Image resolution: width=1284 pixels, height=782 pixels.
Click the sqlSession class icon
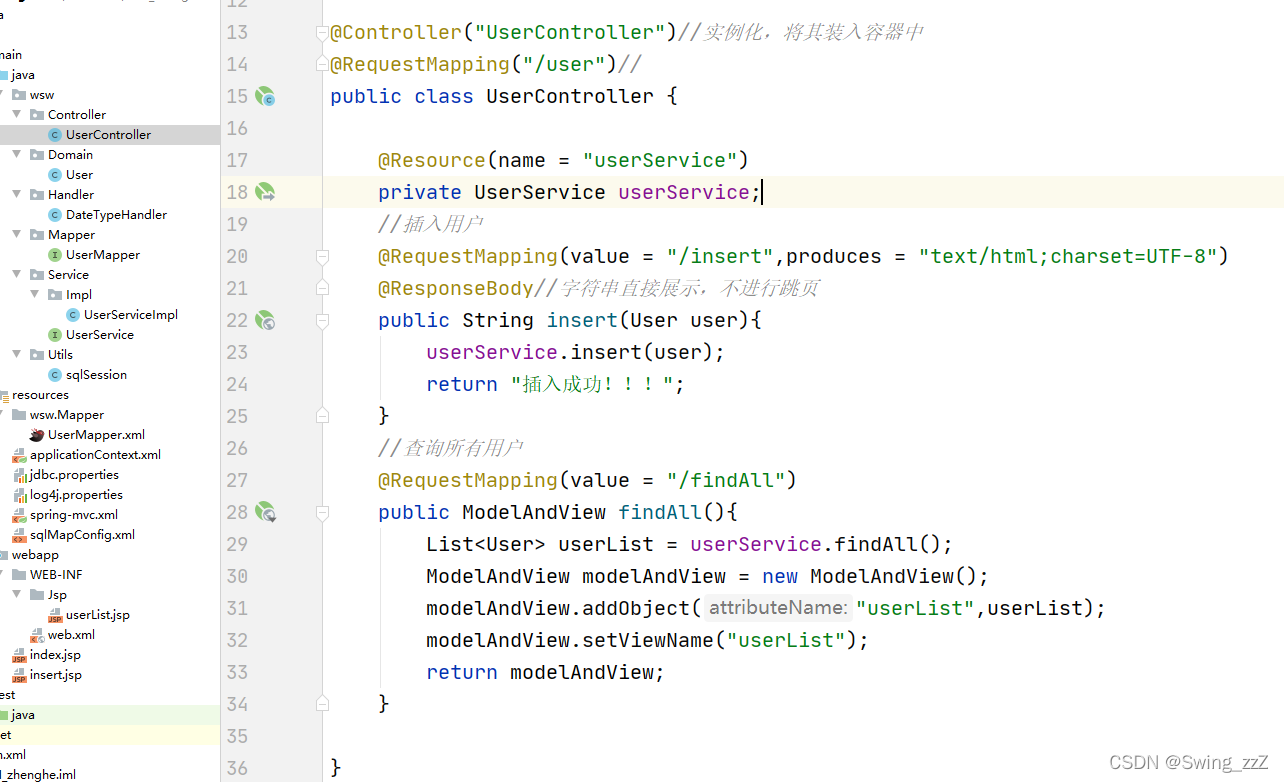(56, 375)
